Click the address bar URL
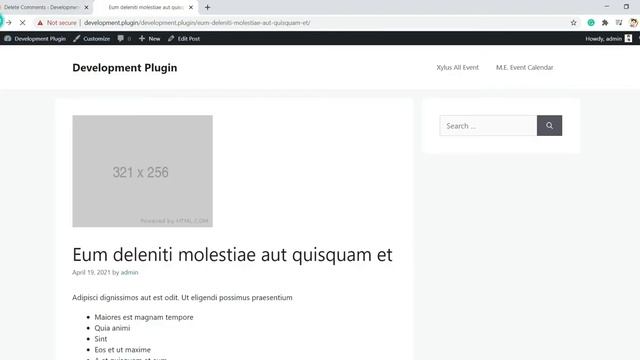The width and height of the screenshot is (640, 360). pos(197,23)
